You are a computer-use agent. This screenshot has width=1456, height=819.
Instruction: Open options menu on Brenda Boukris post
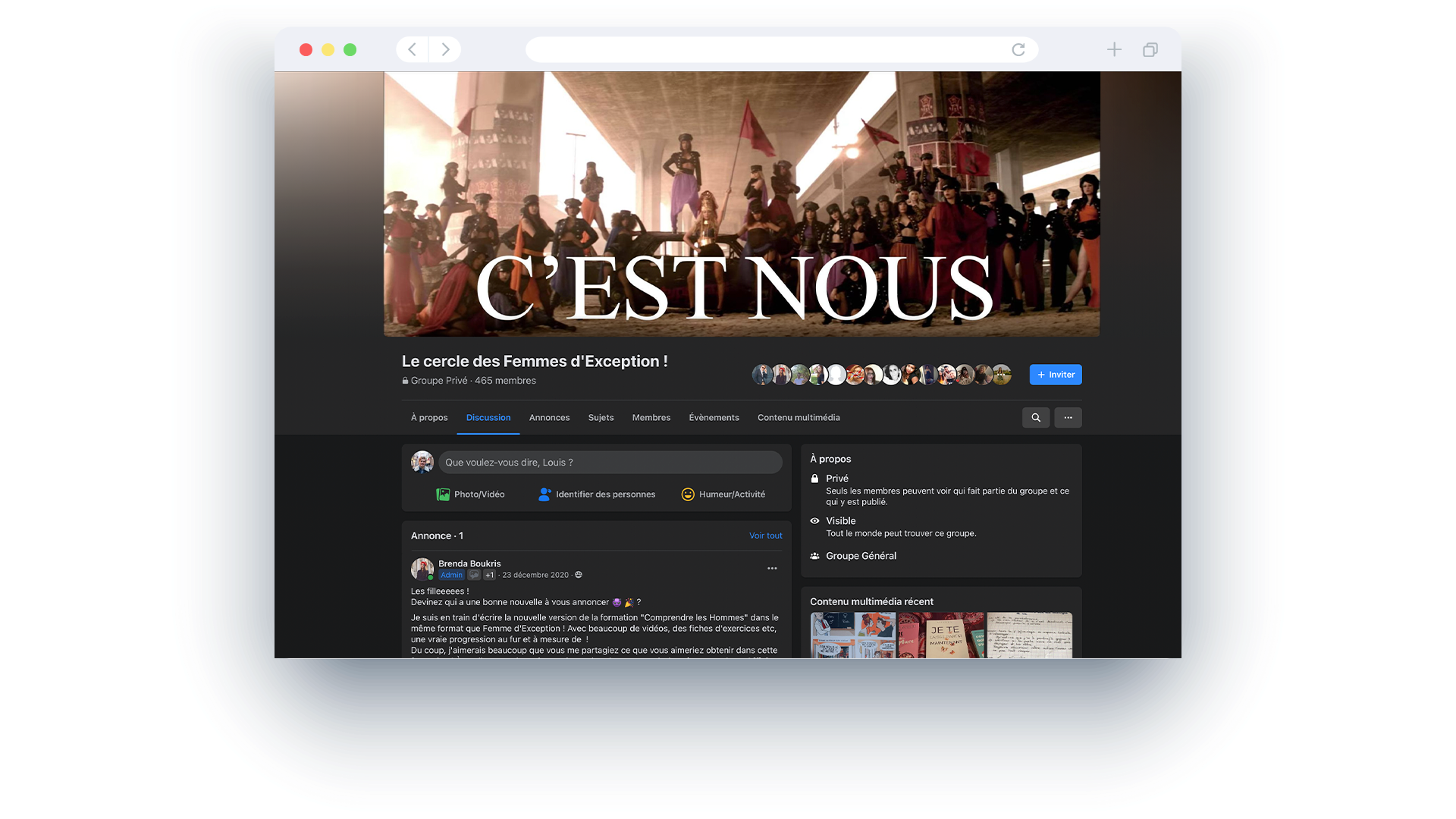click(772, 568)
